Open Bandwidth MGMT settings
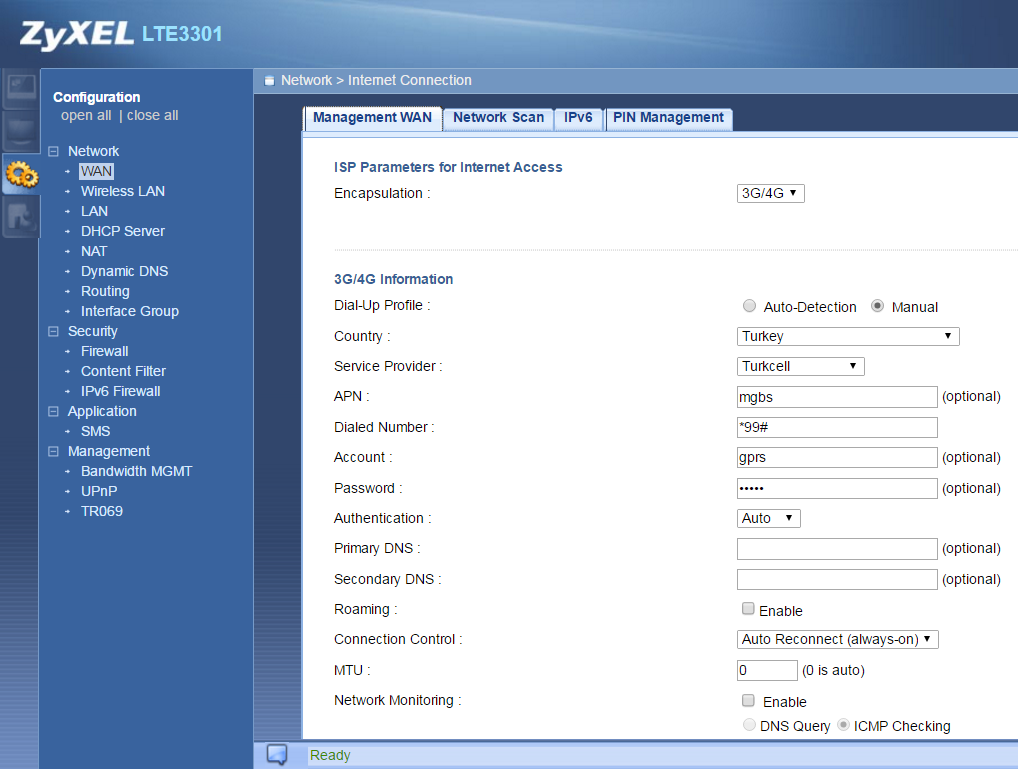The width and height of the screenshot is (1018, 769). tap(136, 472)
